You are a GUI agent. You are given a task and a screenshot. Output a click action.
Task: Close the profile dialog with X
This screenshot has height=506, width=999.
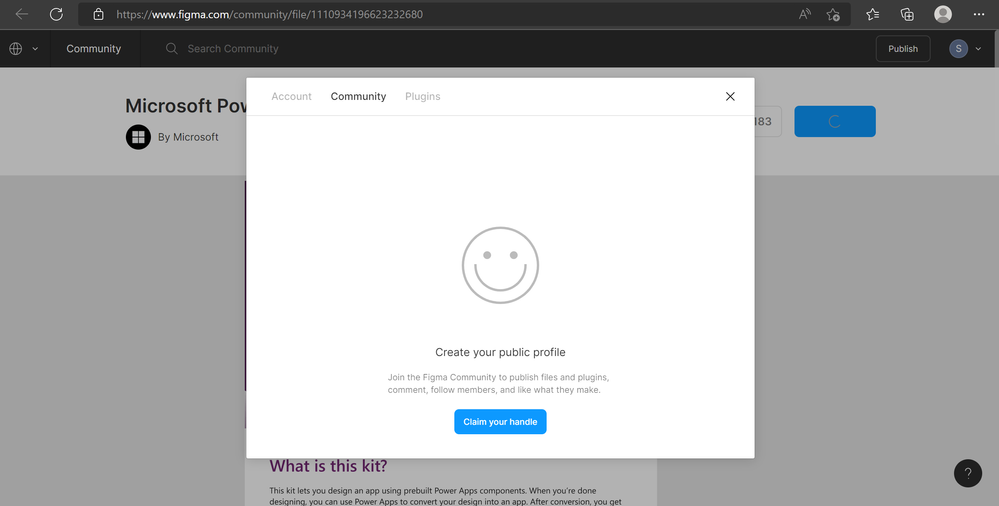(730, 96)
